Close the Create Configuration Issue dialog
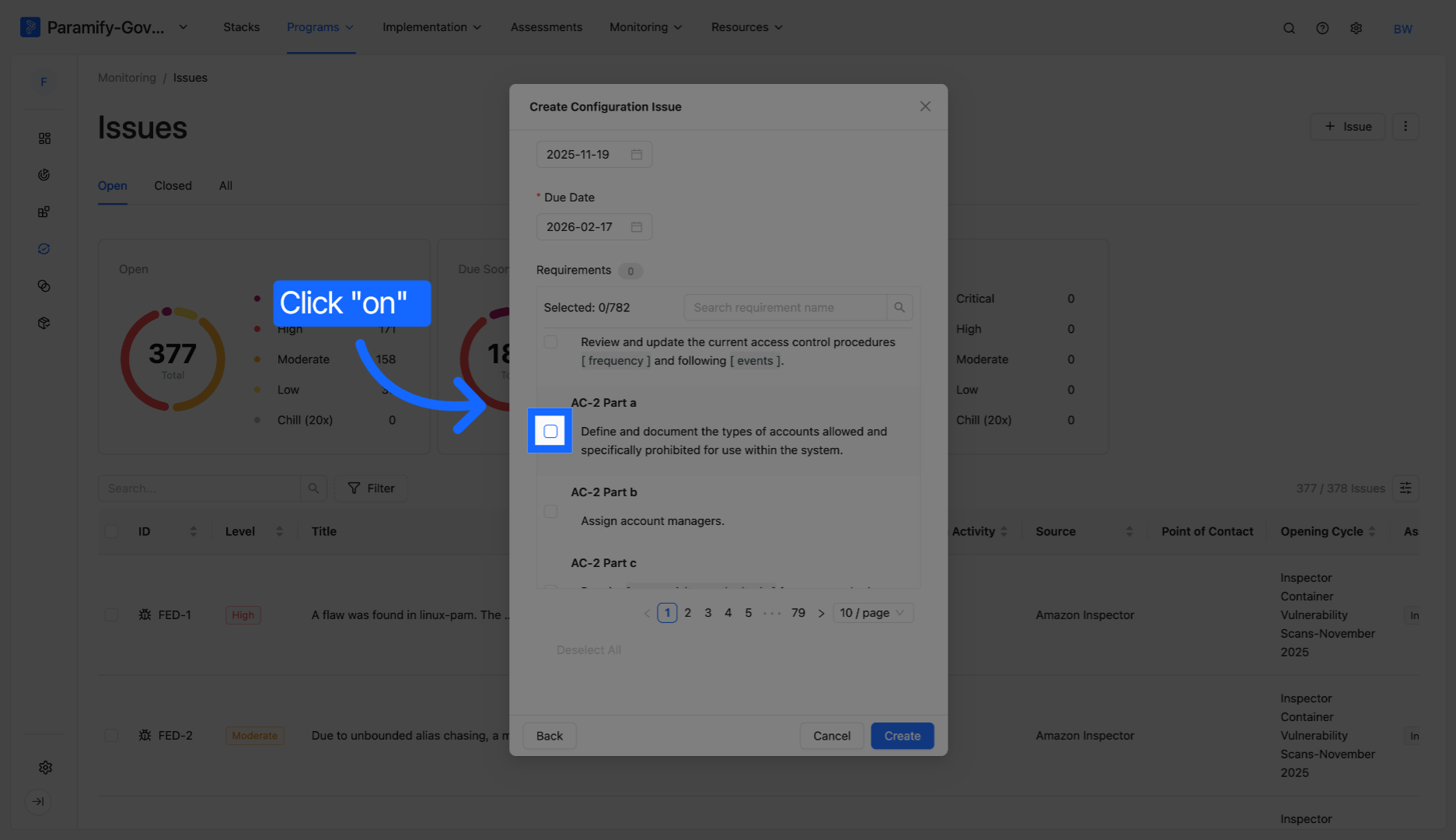Image resolution: width=1456 pixels, height=840 pixels. point(925,107)
